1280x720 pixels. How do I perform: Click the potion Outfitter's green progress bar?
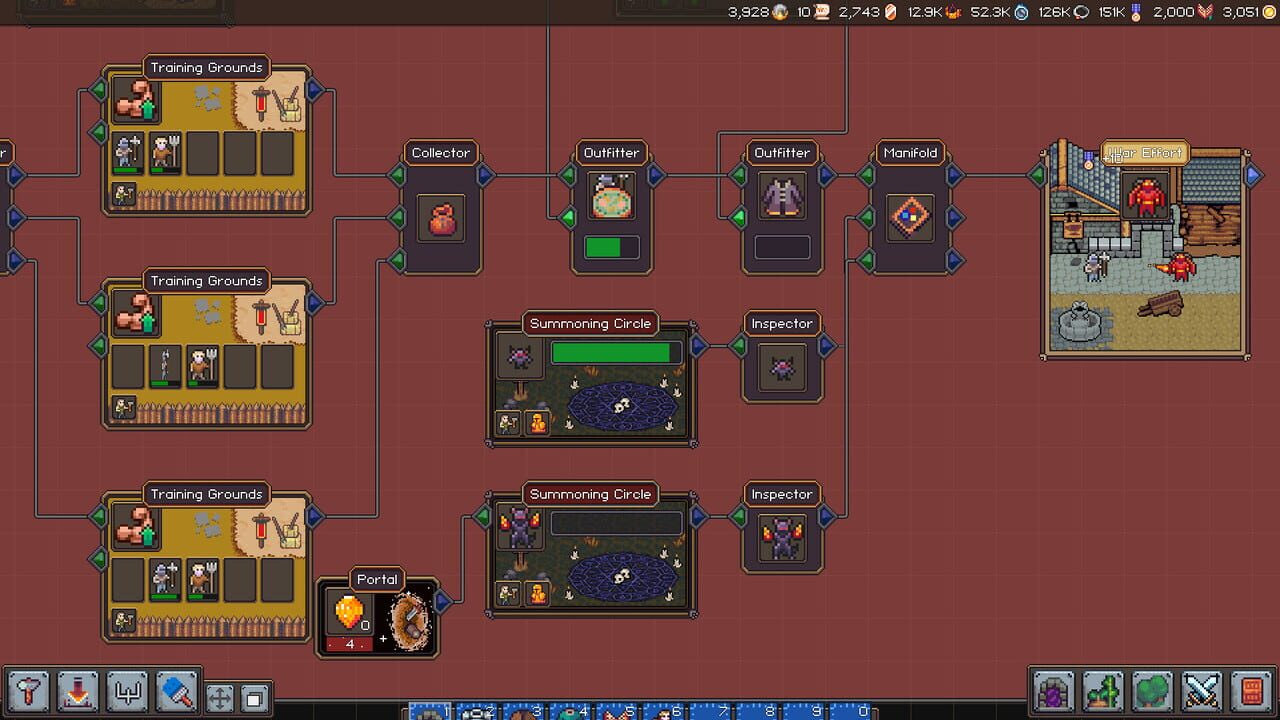click(x=611, y=247)
